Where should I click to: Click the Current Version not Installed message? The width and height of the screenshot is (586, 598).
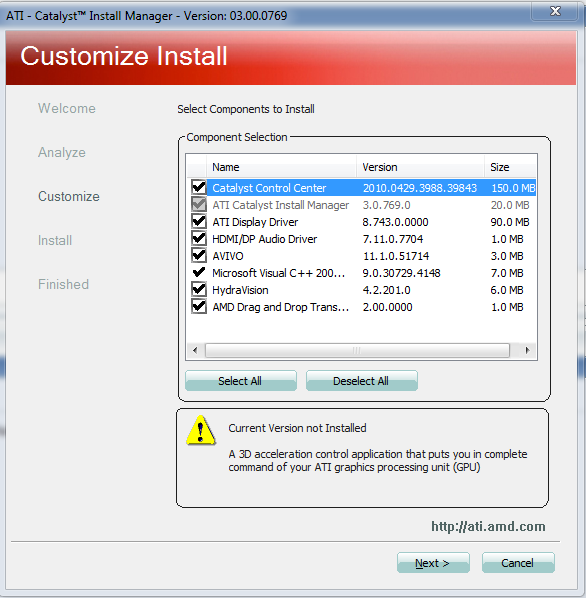coord(297,428)
